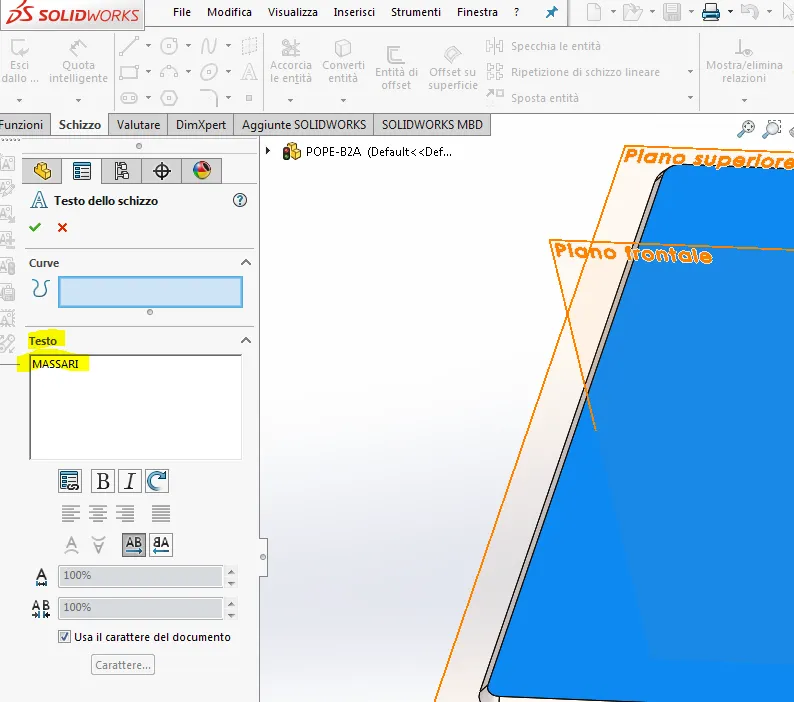Select the Circle sketch tool
The height and width of the screenshot is (702, 794).
point(169,46)
